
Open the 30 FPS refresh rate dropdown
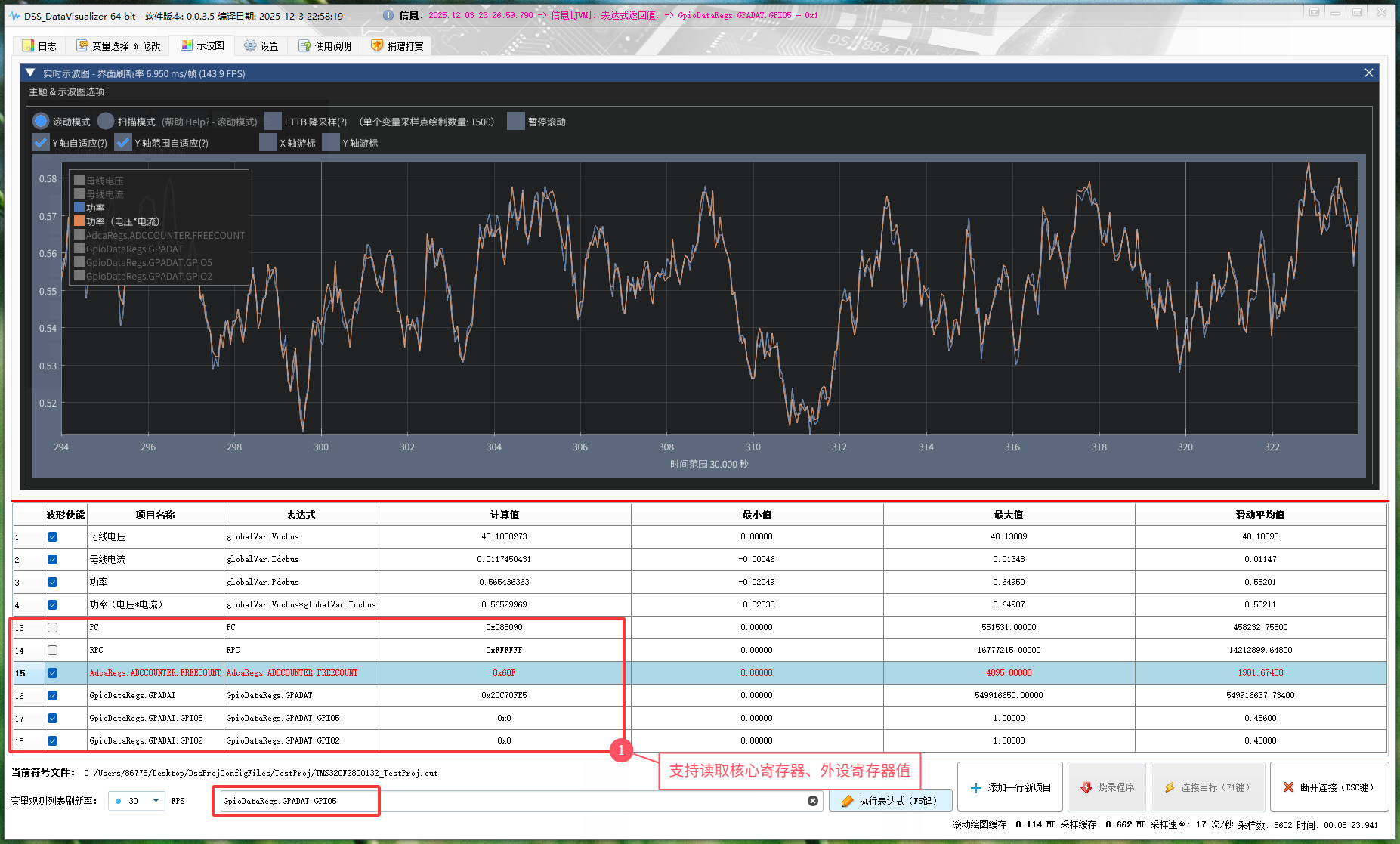click(x=156, y=800)
